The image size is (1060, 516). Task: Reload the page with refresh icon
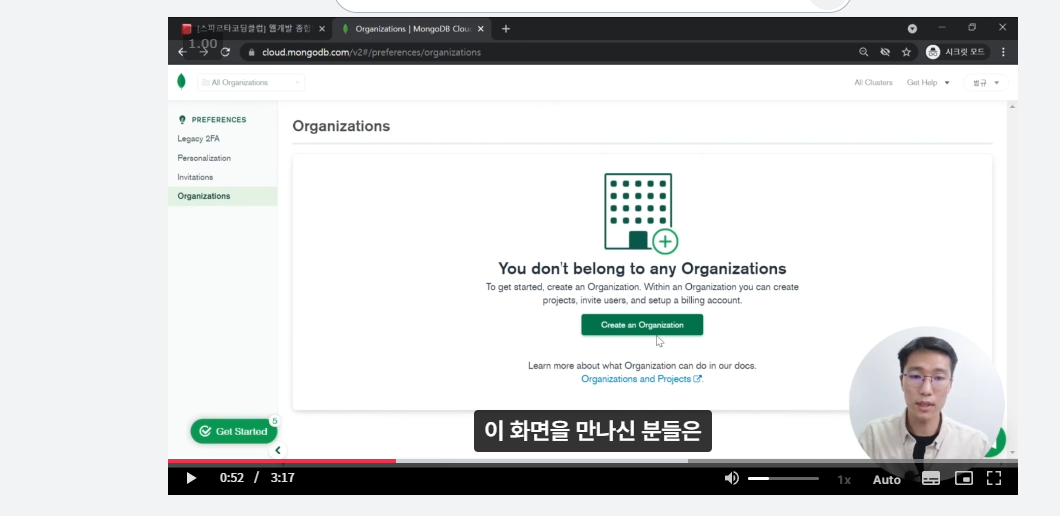(x=225, y=52)
